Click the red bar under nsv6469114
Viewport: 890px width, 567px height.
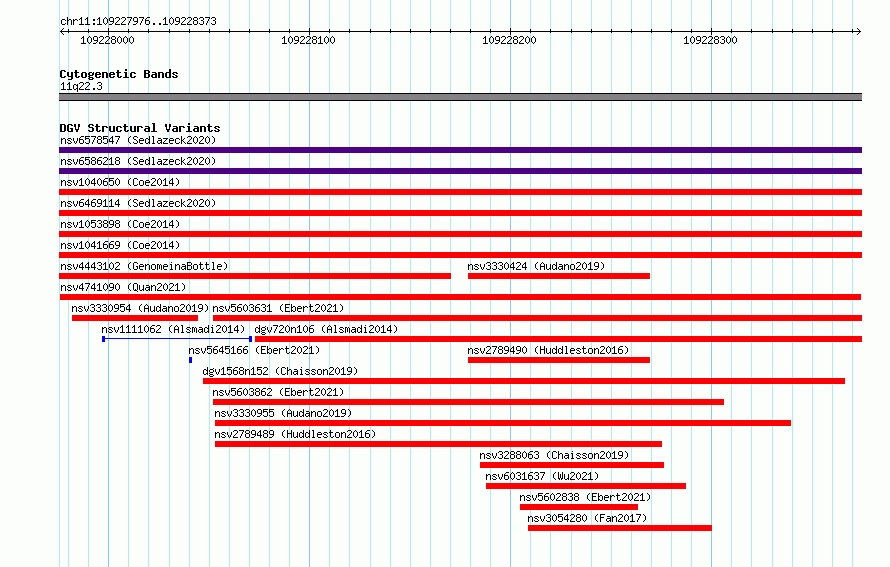(x=460, y=213)
